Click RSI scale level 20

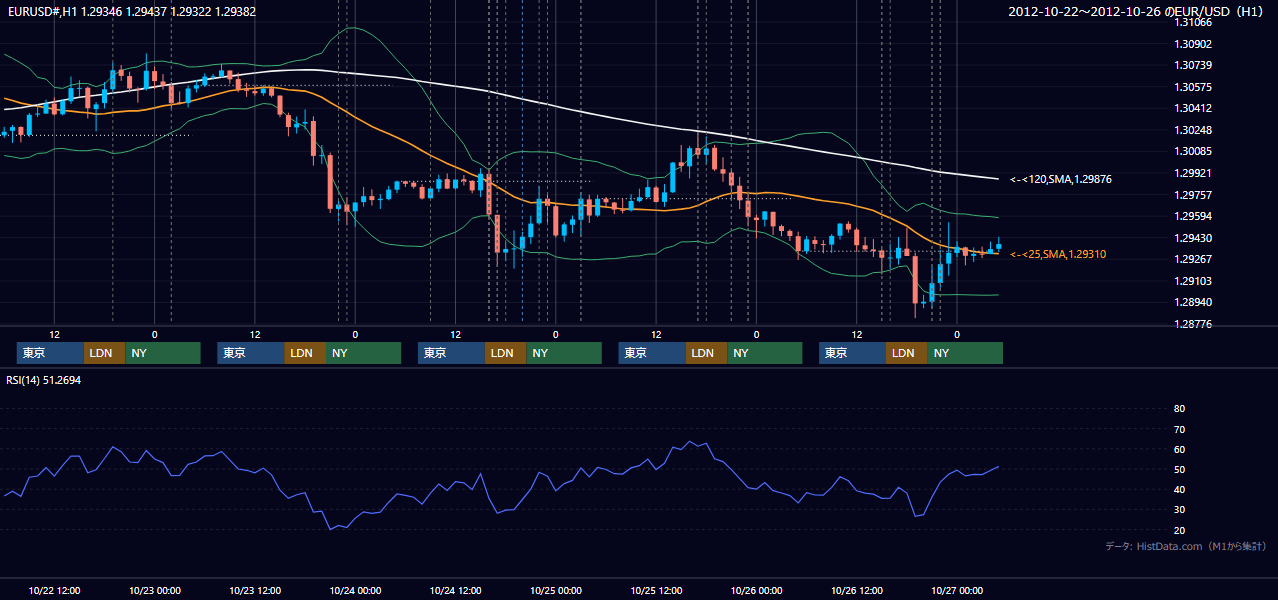pos(1179,530)
